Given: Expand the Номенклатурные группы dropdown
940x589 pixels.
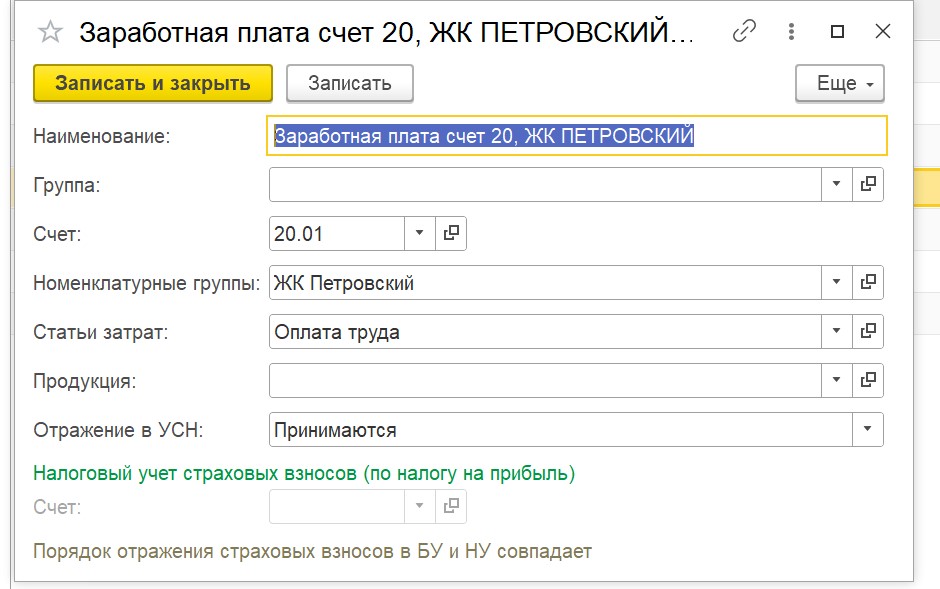Looking at the screenshot, I should (x=836, y=282).
